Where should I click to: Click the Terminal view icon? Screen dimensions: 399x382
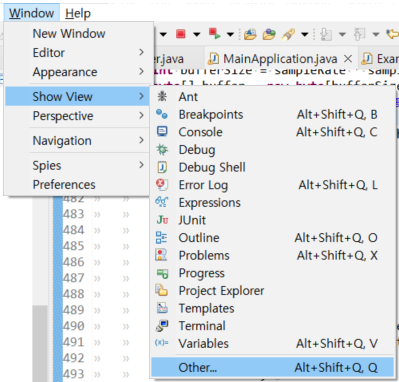tap(162, 326)
